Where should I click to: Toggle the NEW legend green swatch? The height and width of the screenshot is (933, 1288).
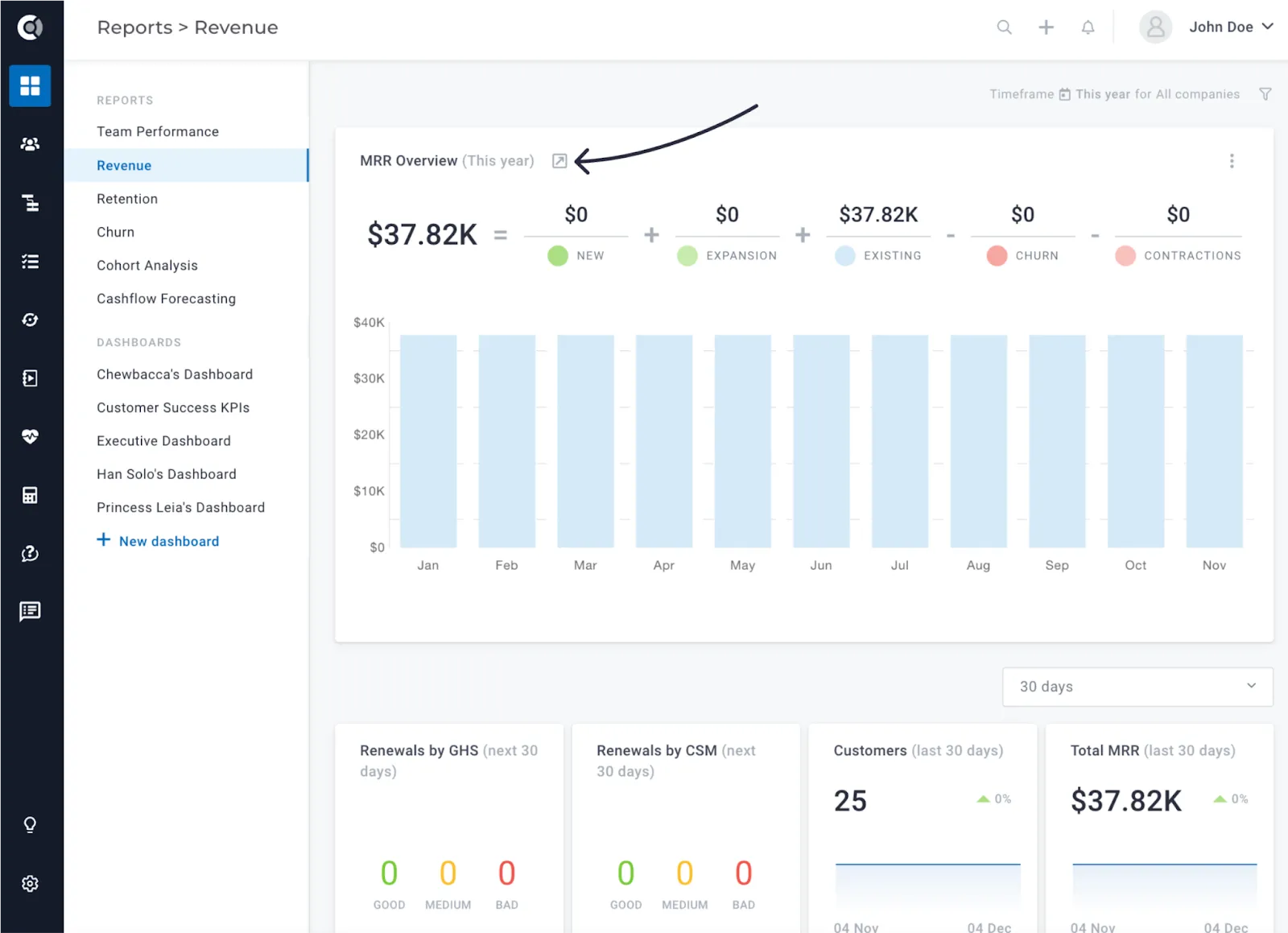click(558, 256)
